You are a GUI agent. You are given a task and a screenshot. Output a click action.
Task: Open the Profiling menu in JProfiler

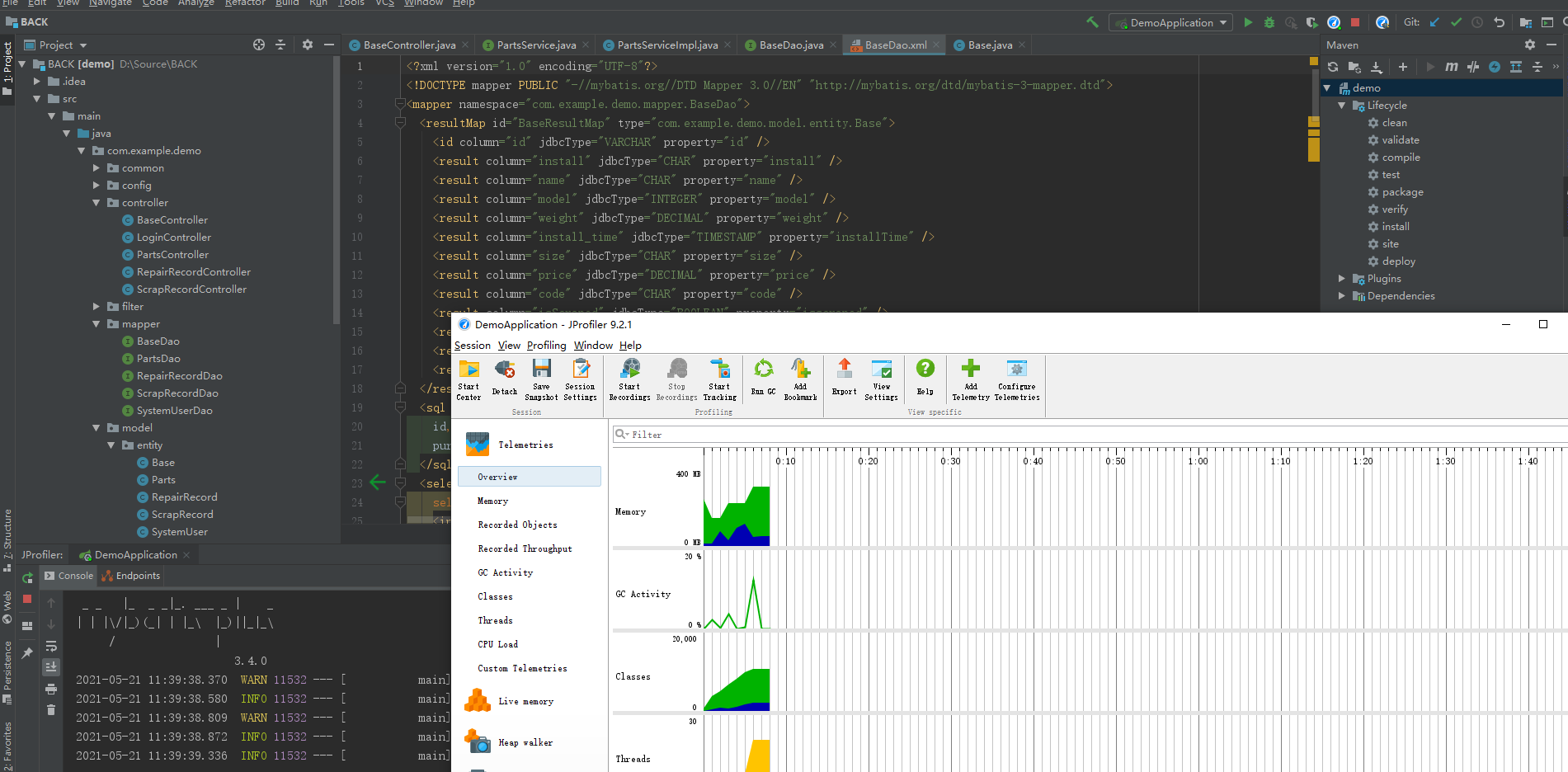pos(546,346)
